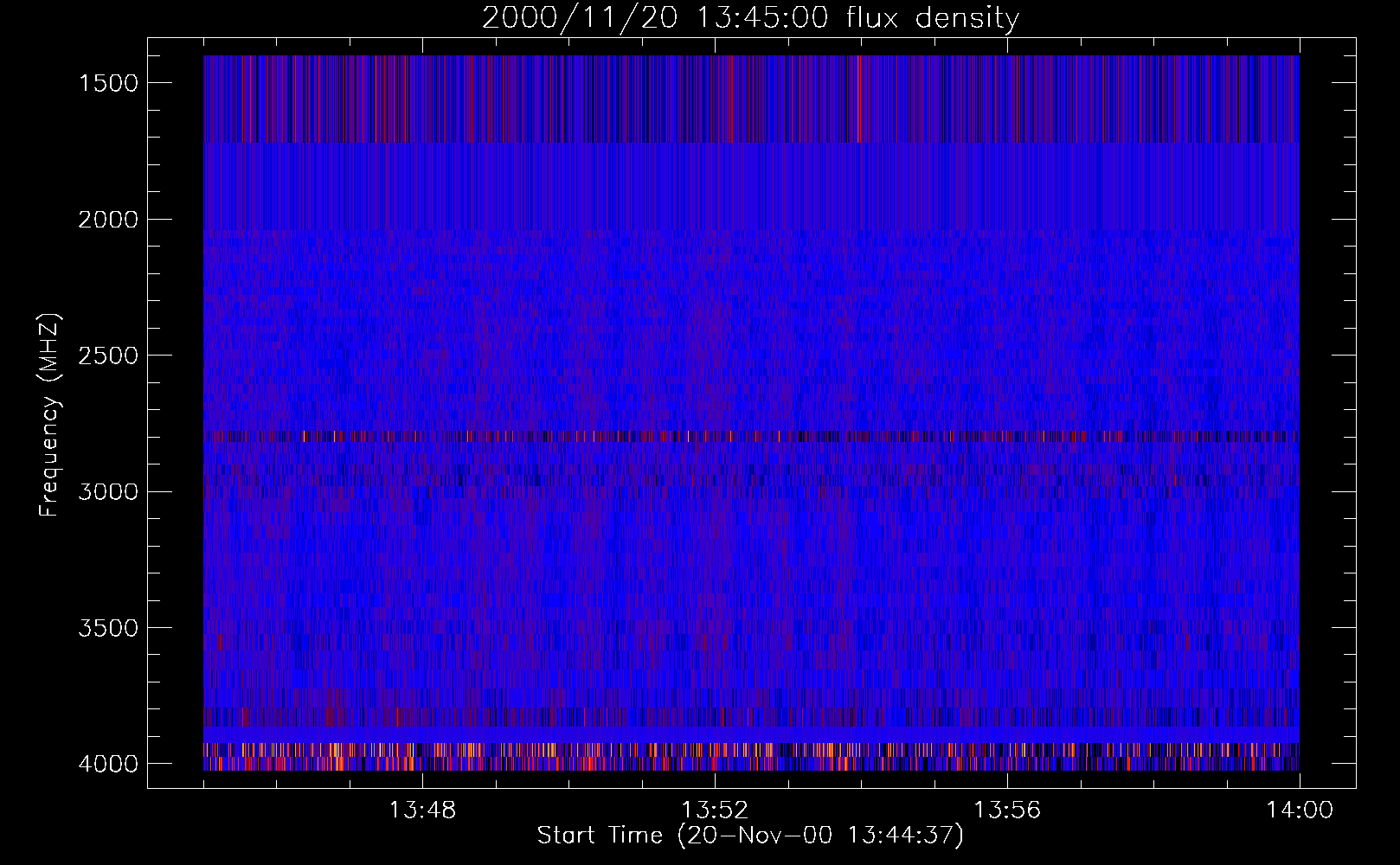
Task: Click the 13:56 time tick label
Action: click(x=1007, y=811)
